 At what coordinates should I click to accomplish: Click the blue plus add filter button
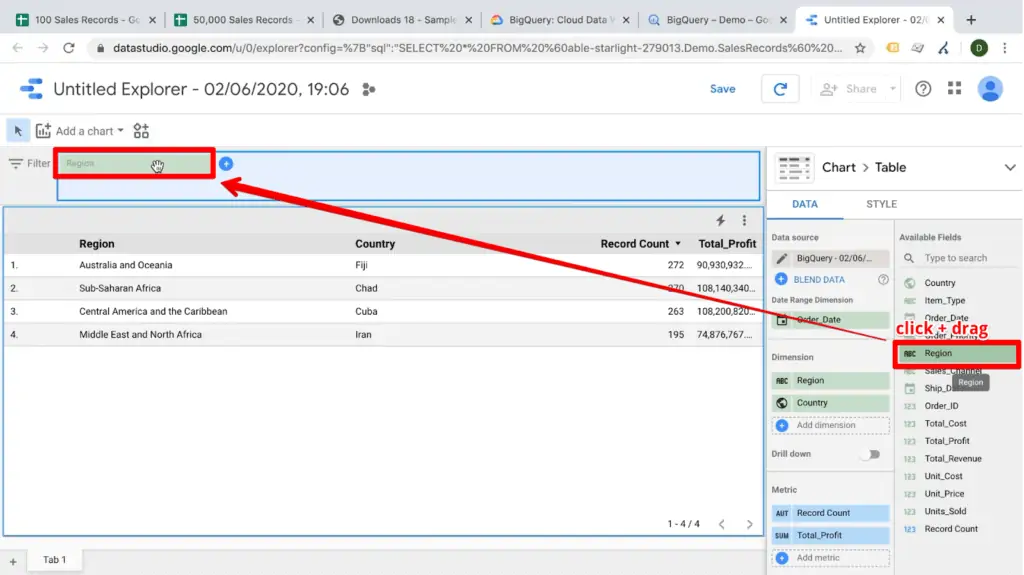pyautogui.click(x=226, y=163)
